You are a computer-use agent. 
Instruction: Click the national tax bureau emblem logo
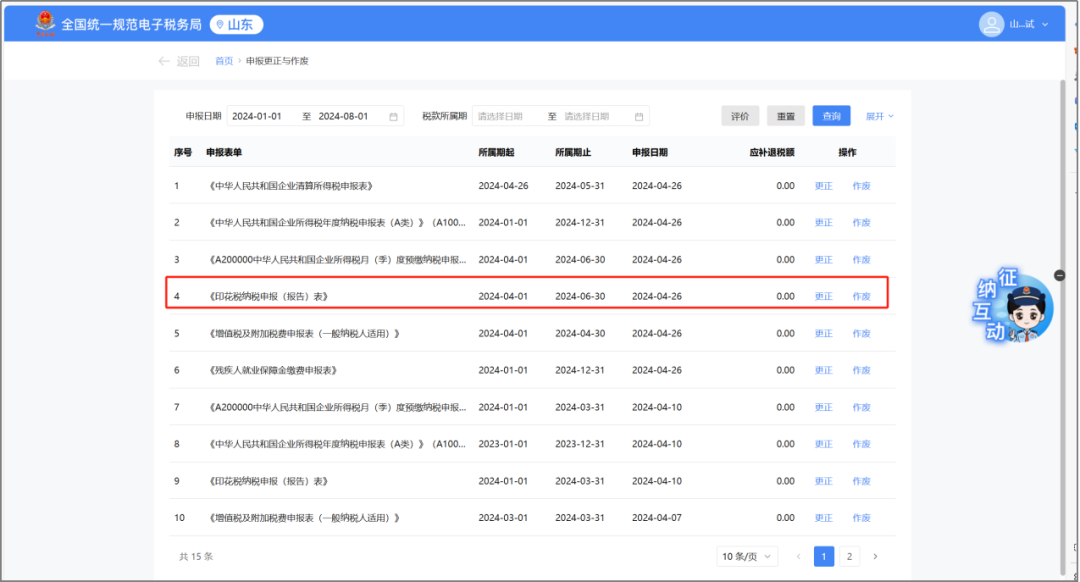pos(43,23)
